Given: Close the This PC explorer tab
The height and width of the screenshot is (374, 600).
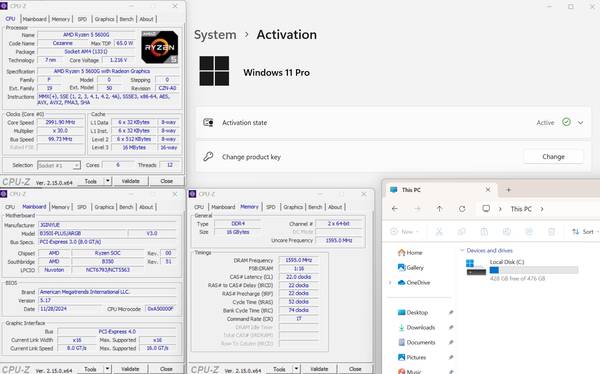Looking at the screenshot, I should click(x=488, y=189).
